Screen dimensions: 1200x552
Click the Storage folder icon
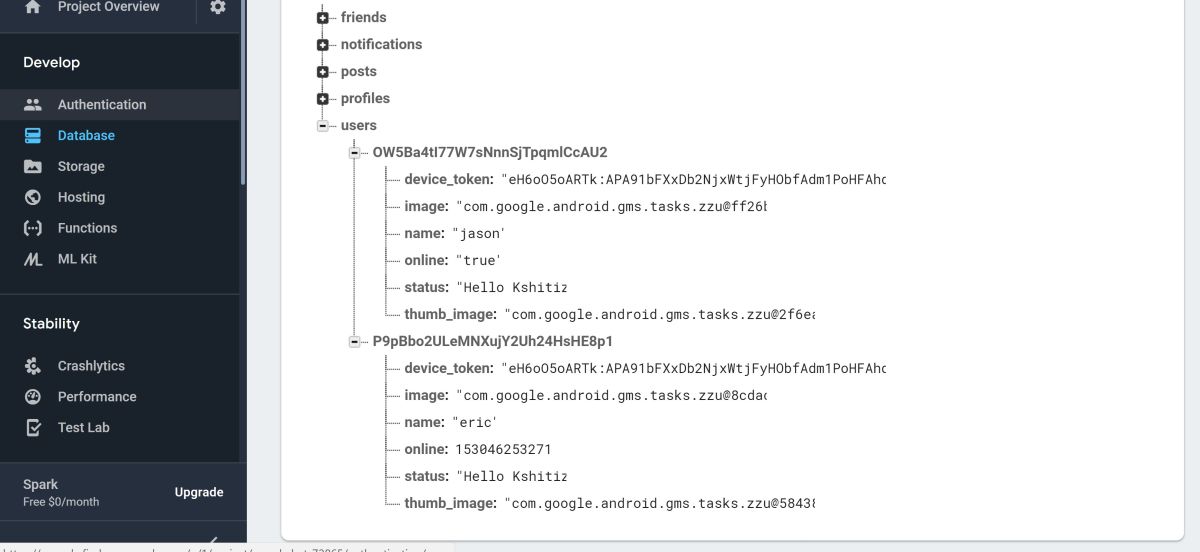click(x=33, y=166)
